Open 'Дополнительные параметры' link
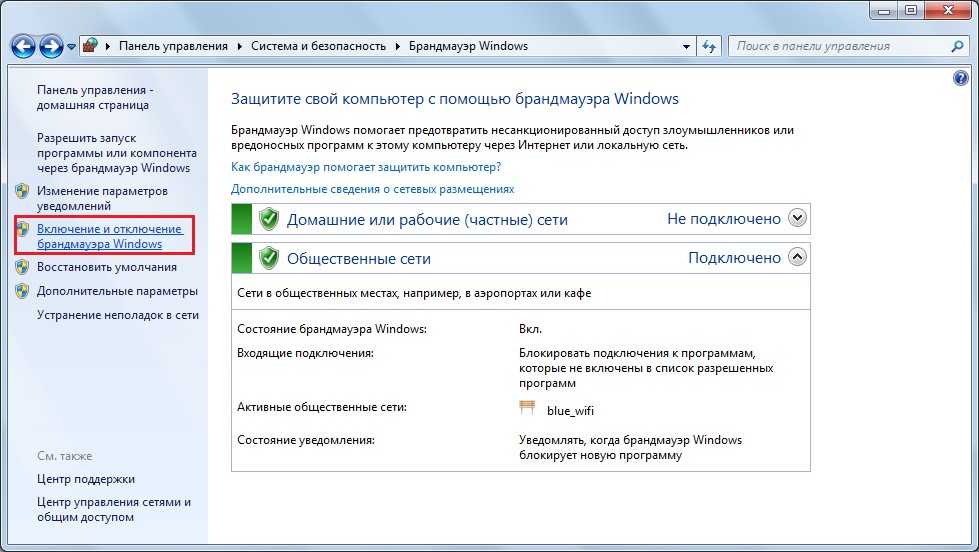The width and height of the screenshot is (979, 552). [117, 291]
